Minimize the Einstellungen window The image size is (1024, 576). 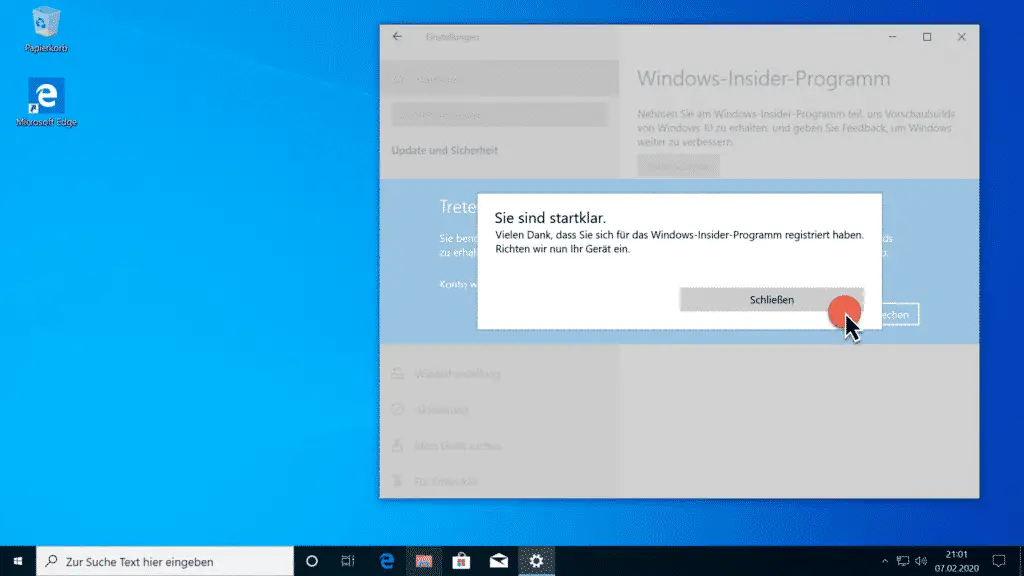point(892,37)
